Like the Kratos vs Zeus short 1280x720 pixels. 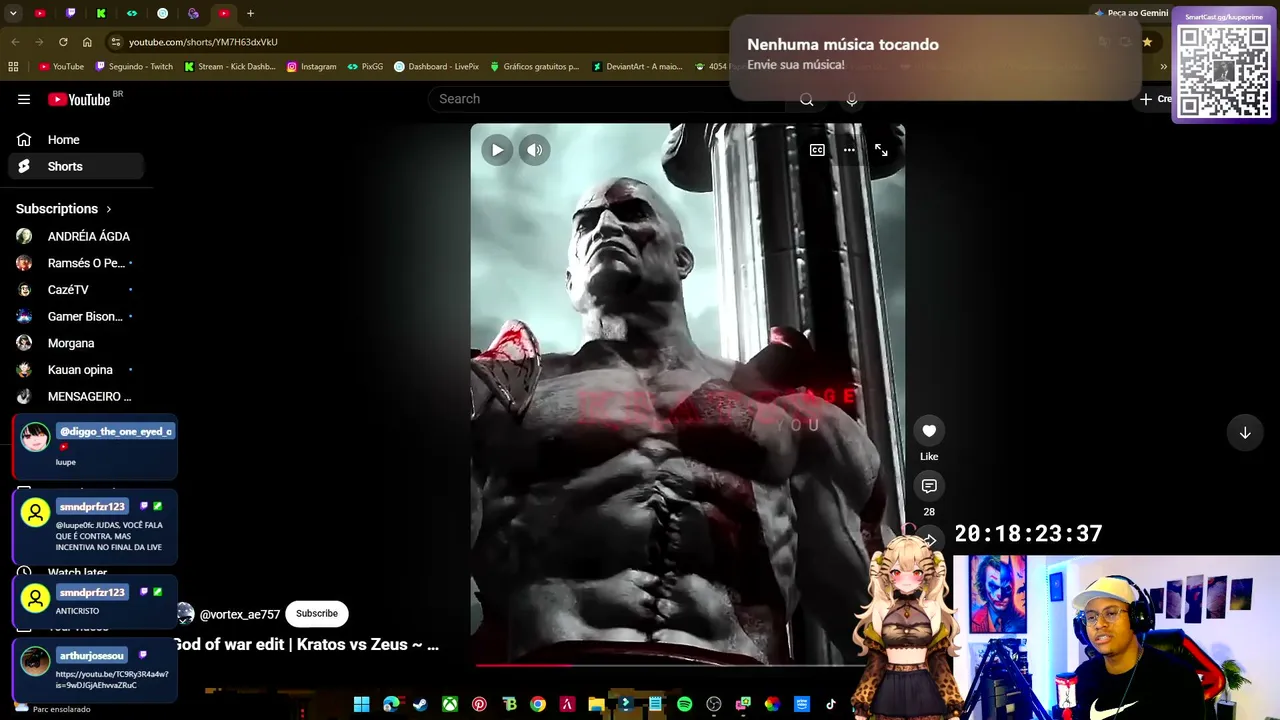(x=929, y=431)
